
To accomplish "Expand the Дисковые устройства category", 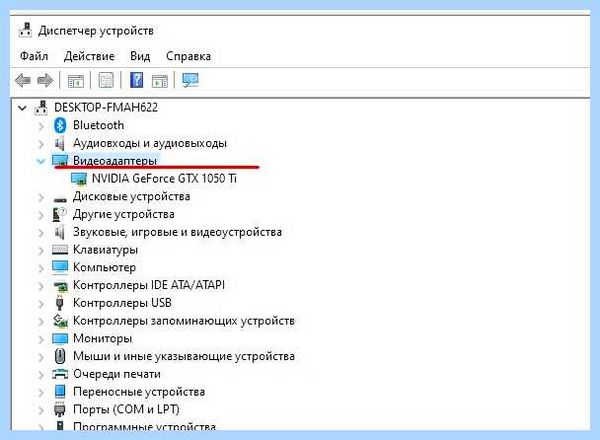I will [x=41, y=197].
